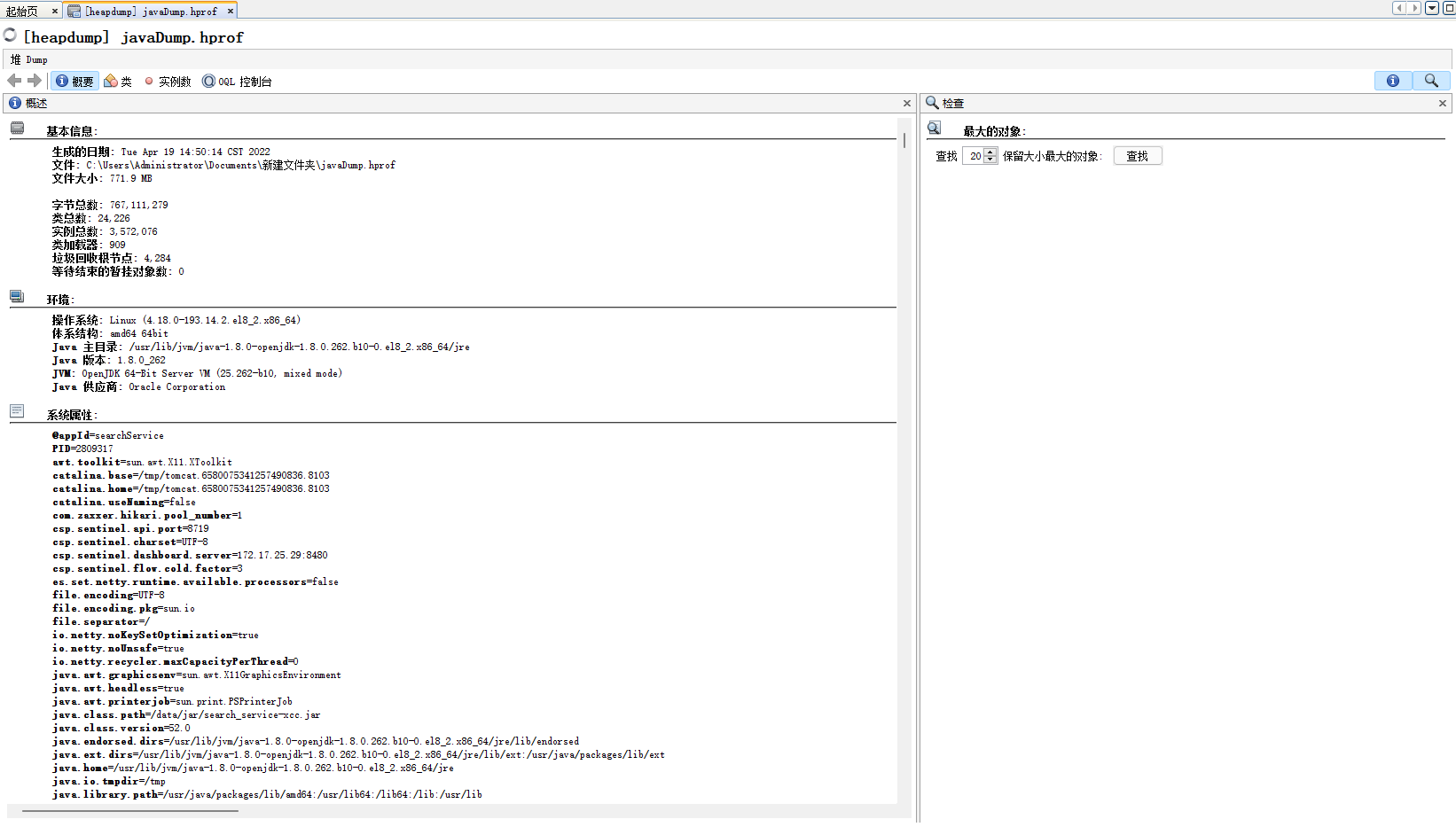The image size is (1456, 827).
Task: Click the heap dump icon on the file tab
Action: pos(74,12)
